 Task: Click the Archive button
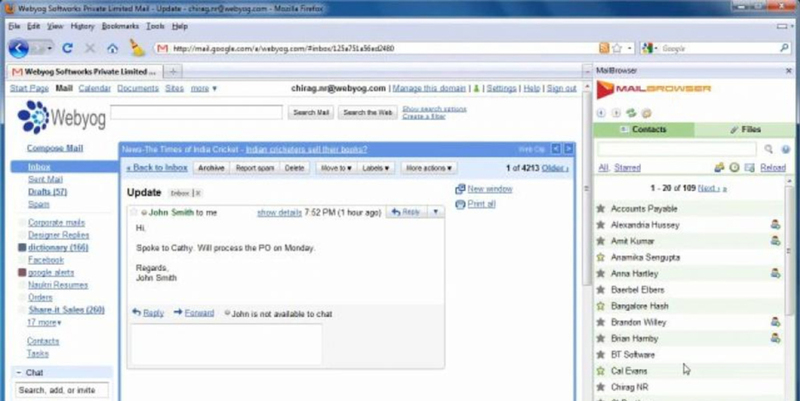click(210, 168)
